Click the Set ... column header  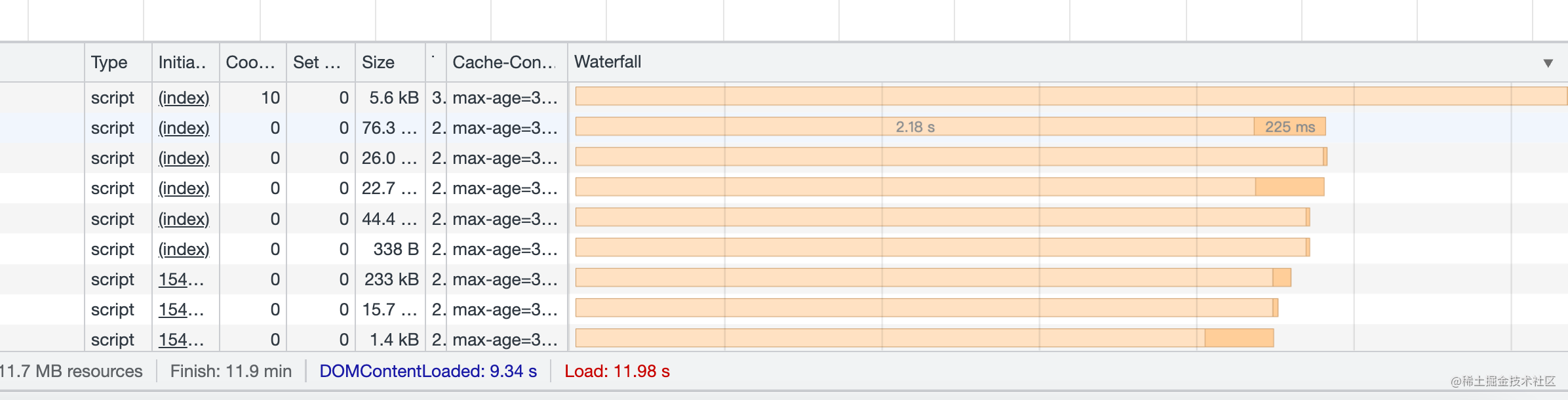point(317,62)
